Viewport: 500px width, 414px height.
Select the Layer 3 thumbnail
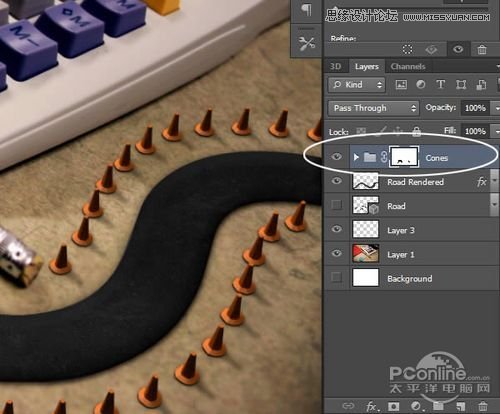click(366, 229)
